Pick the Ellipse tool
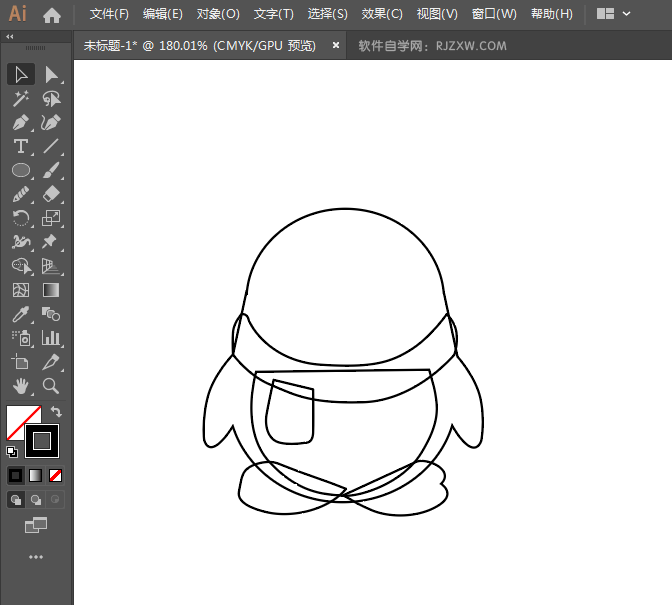The height and width of the screenshot is (605, 672). pos(20,170)
